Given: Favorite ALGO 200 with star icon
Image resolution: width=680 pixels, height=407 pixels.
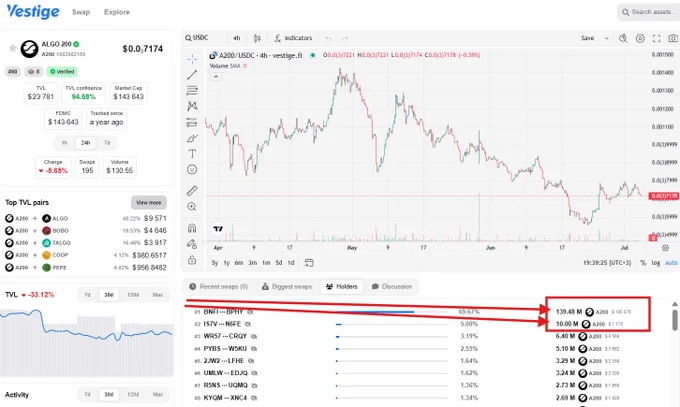Looking at the screenshot, I should (x=13, y=48).
